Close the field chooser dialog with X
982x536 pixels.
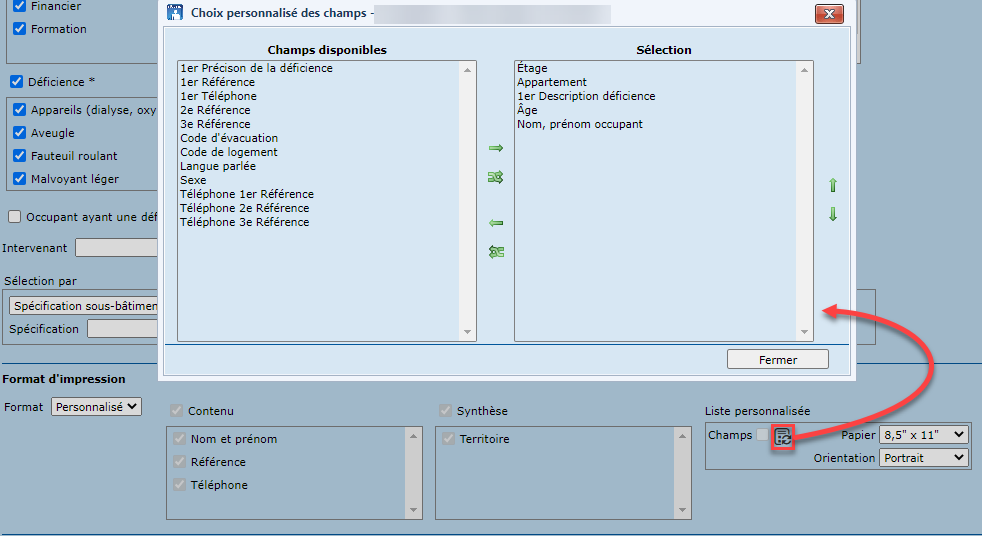tap(829, 14)
